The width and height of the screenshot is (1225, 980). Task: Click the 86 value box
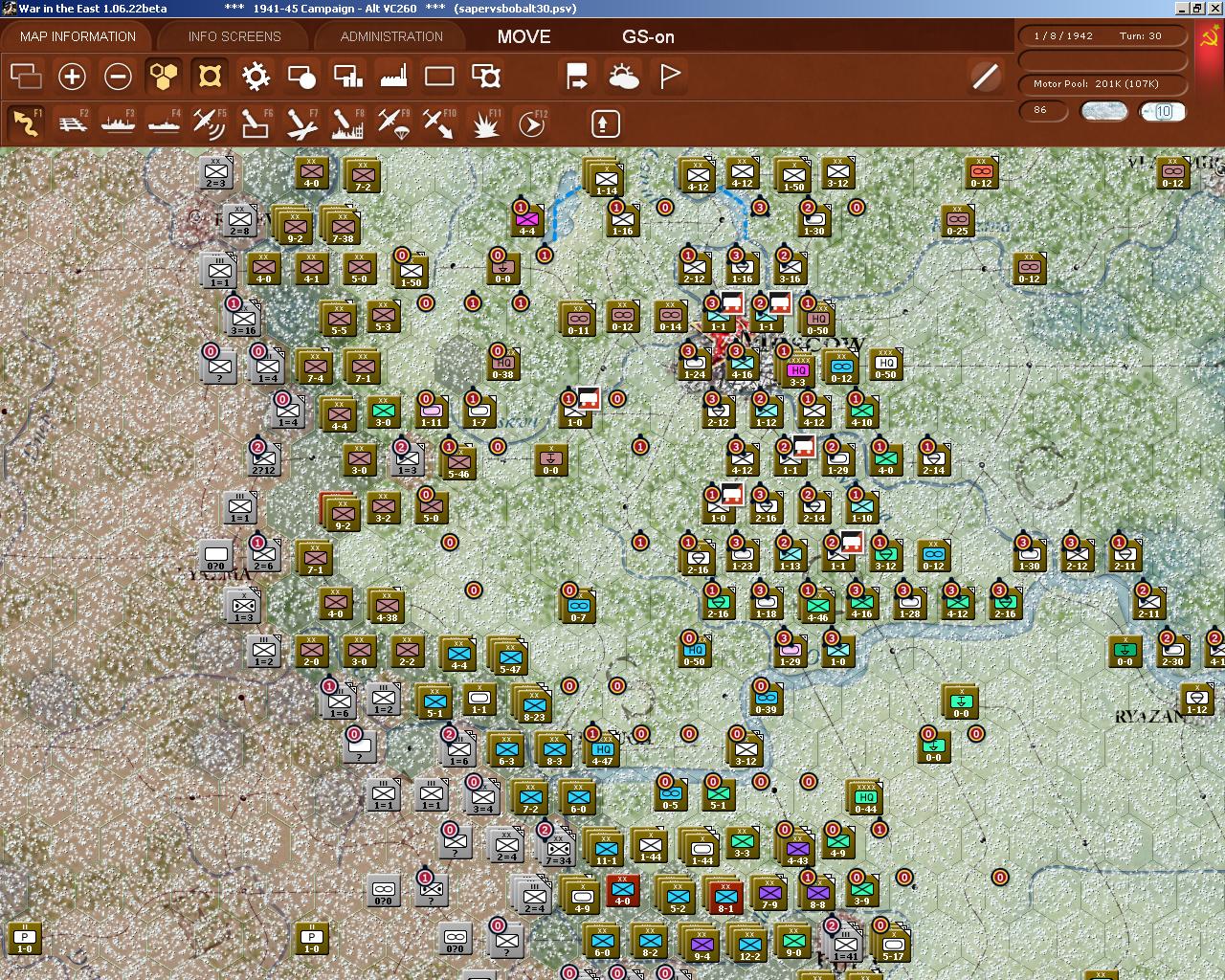click(x=1045, y=110)
